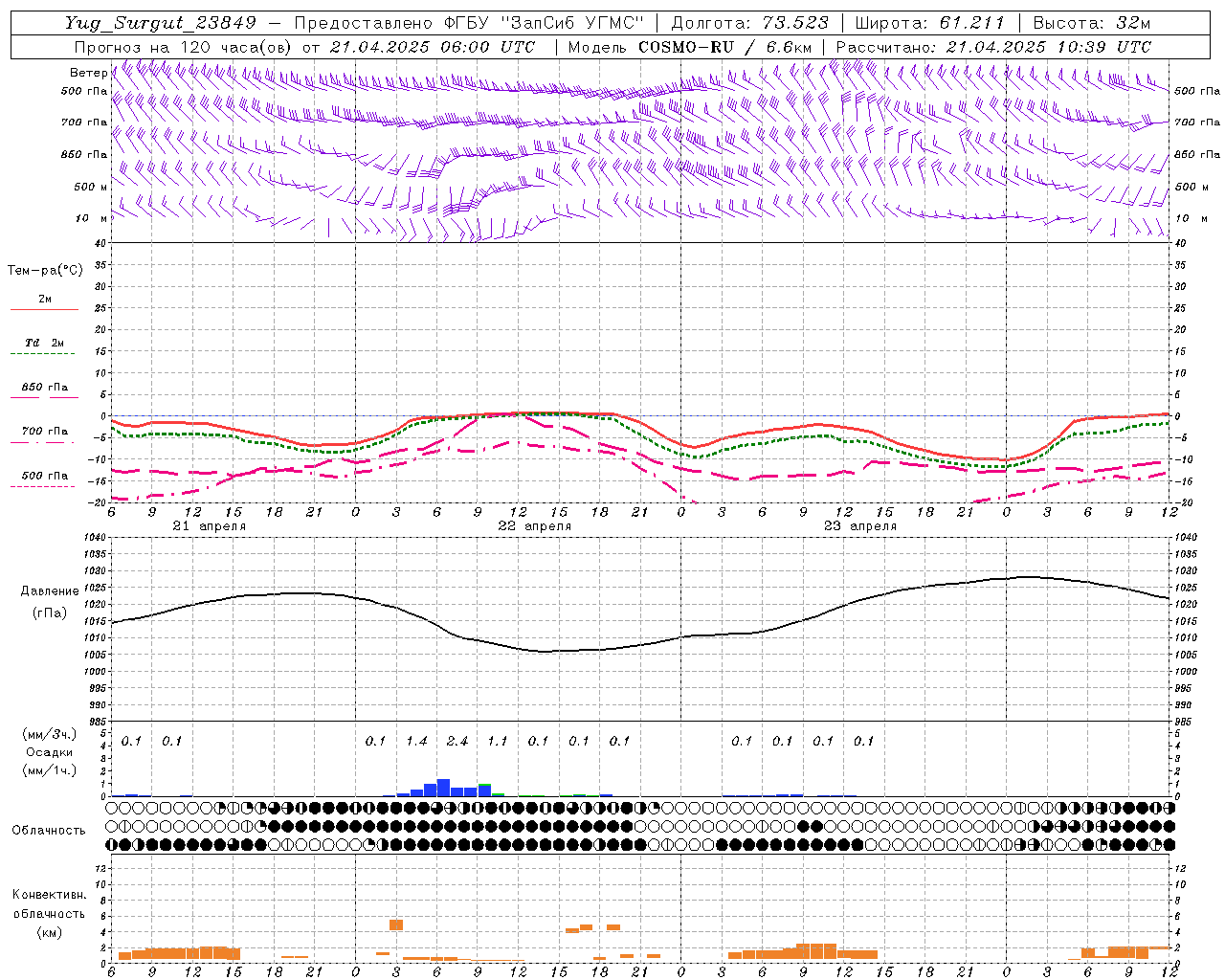Click the 850 гПа temperature legend entry
Screen dimensions: 1225x980
[x=44, y=388]
